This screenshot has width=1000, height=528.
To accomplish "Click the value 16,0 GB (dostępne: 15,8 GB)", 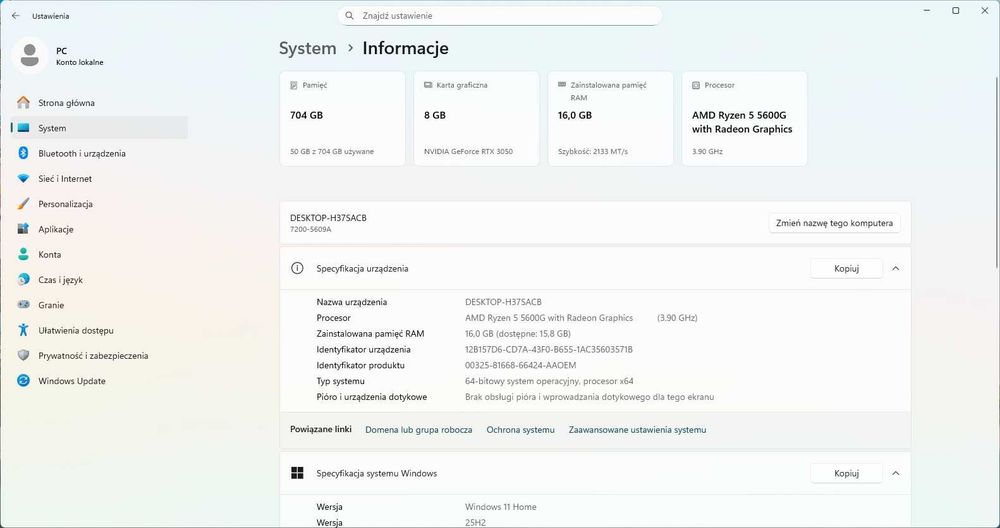I will point(517,334).
